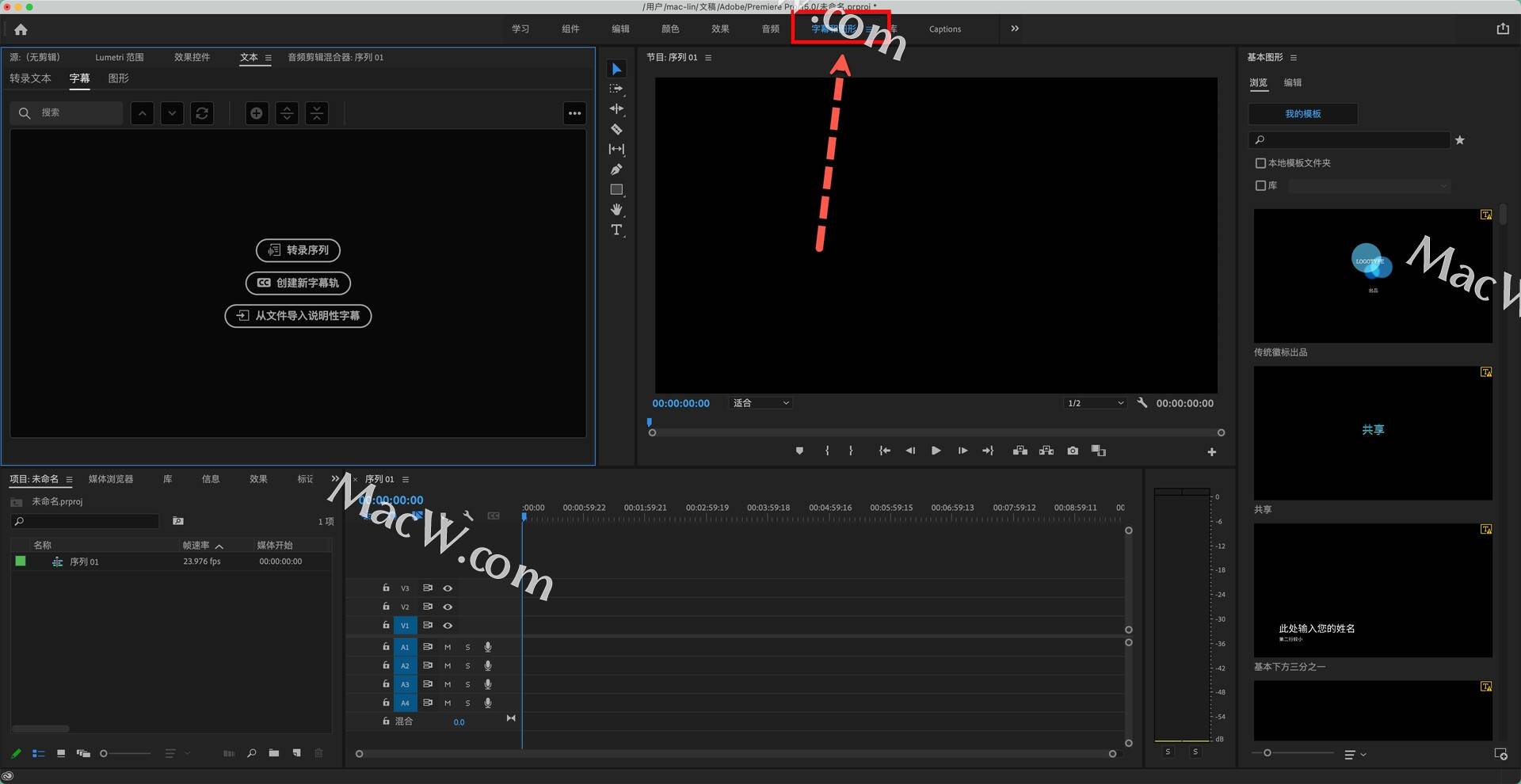This screenshot has width=1521, height=784.
Task: Click Go to Out point
Action: coord(988,451)
